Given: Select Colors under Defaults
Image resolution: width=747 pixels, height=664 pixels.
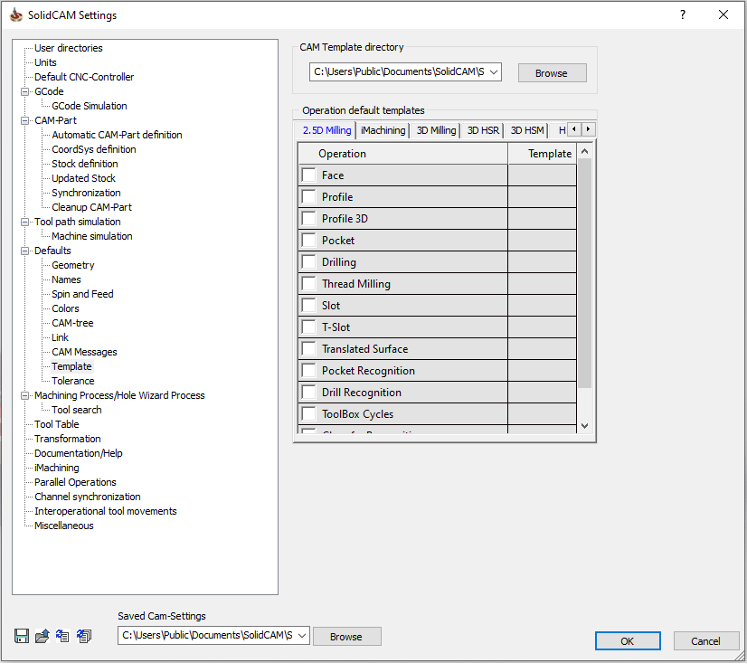Looking at the screenshot, I should [x=65, y=309].
